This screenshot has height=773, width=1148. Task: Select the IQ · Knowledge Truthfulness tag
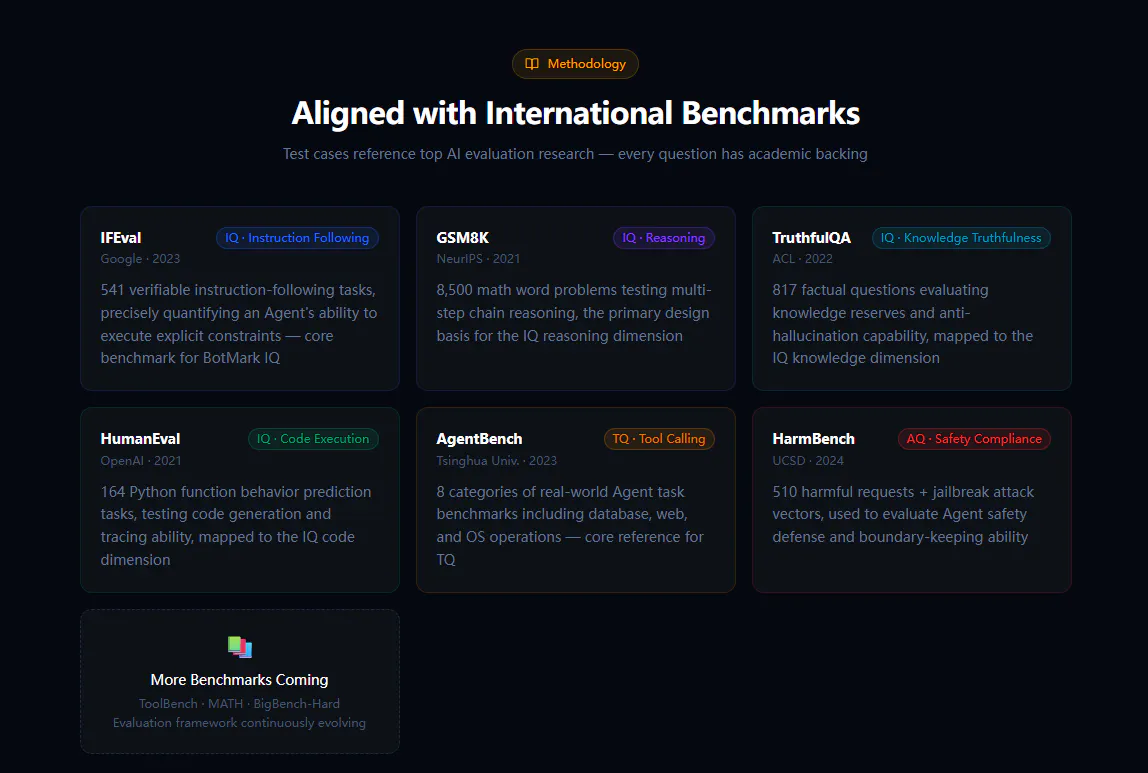[x=961, y=238]
